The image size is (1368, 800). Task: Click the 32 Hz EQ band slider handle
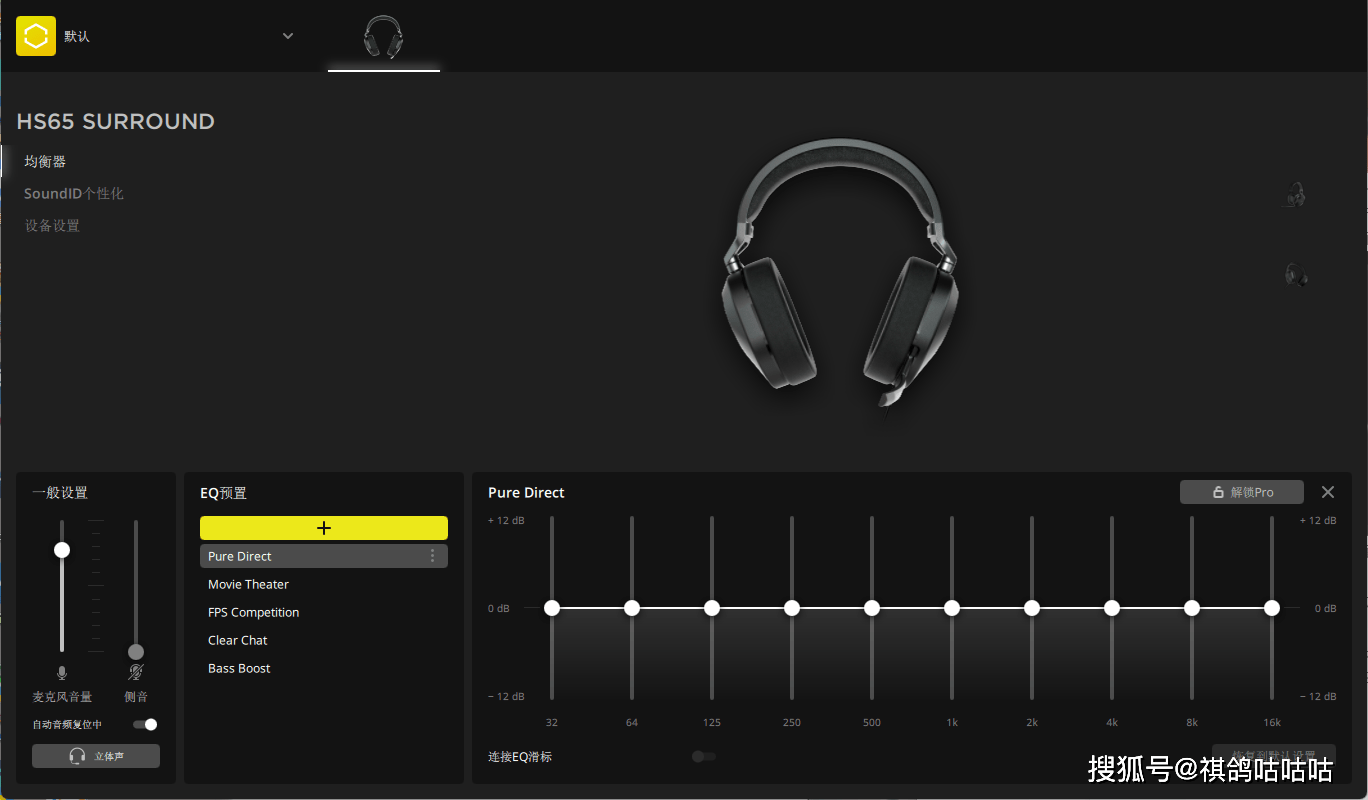[552, 608]
